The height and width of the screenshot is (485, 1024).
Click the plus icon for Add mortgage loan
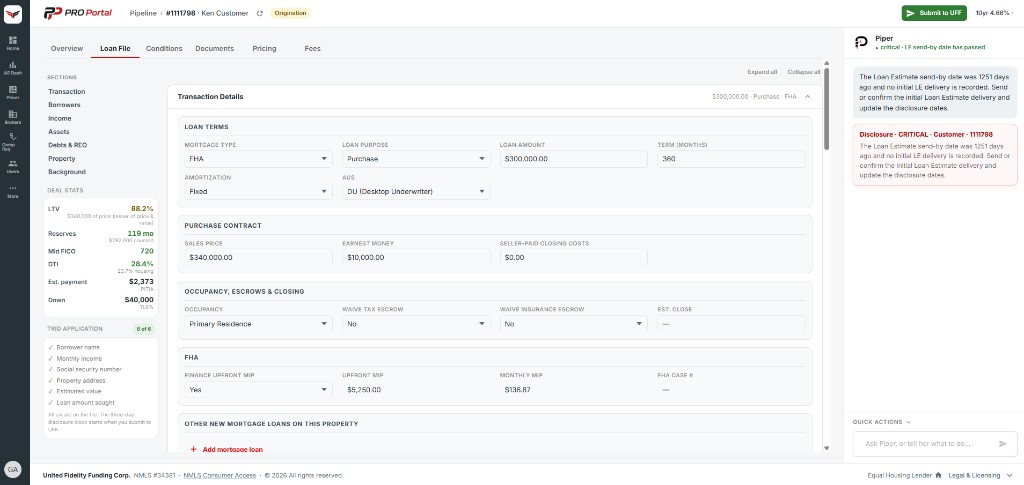tap(193, 450)
